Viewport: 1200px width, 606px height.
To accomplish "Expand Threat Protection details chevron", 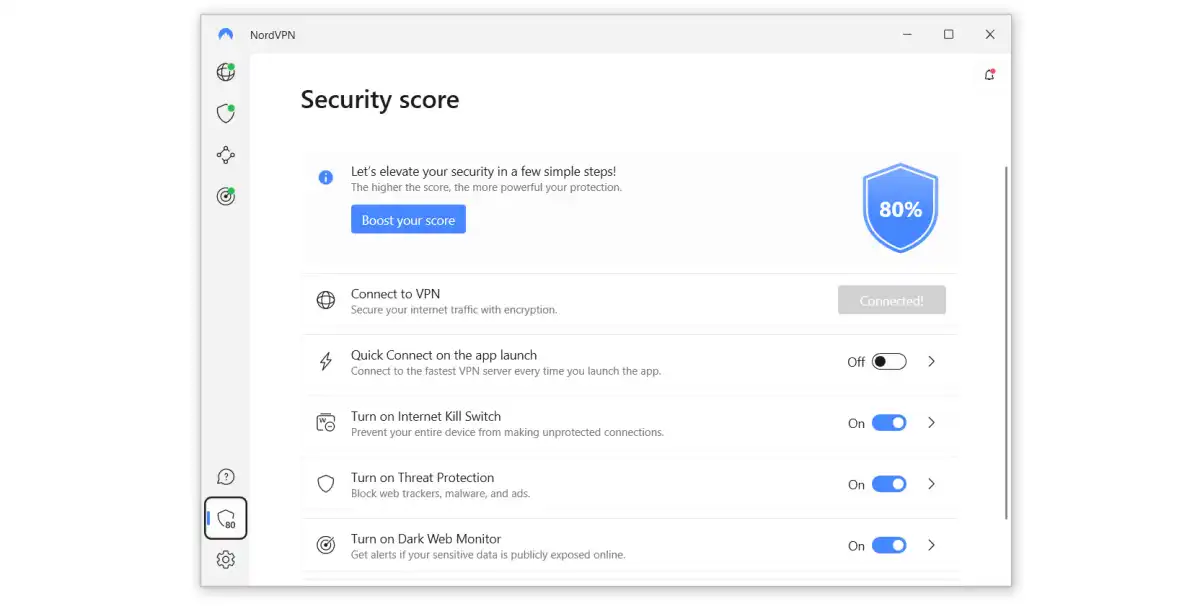I will tap(931, 484).
